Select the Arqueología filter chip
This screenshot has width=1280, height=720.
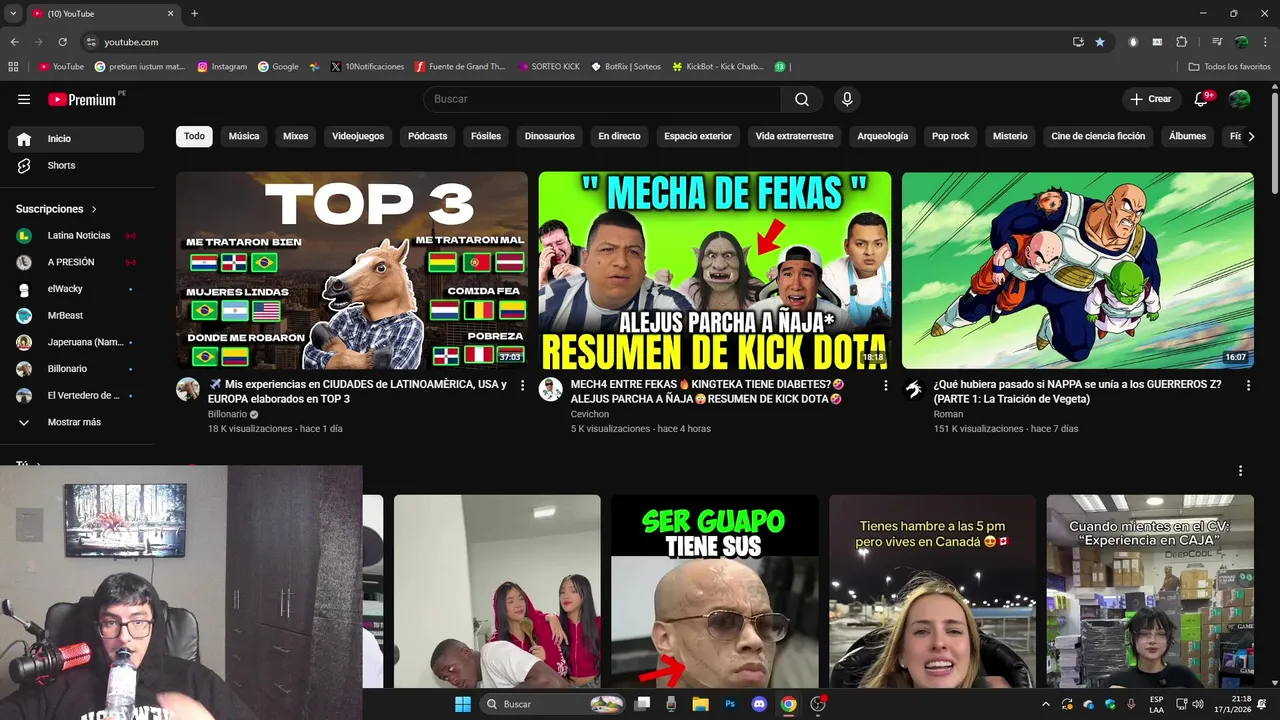[883, 136]
